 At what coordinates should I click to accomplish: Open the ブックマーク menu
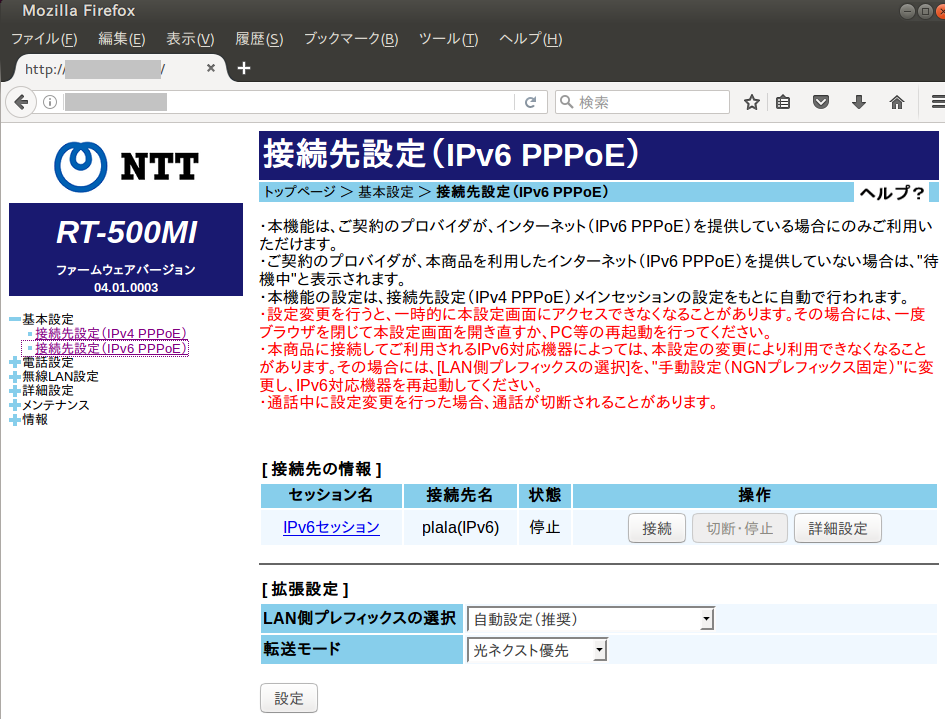(351, 39)
